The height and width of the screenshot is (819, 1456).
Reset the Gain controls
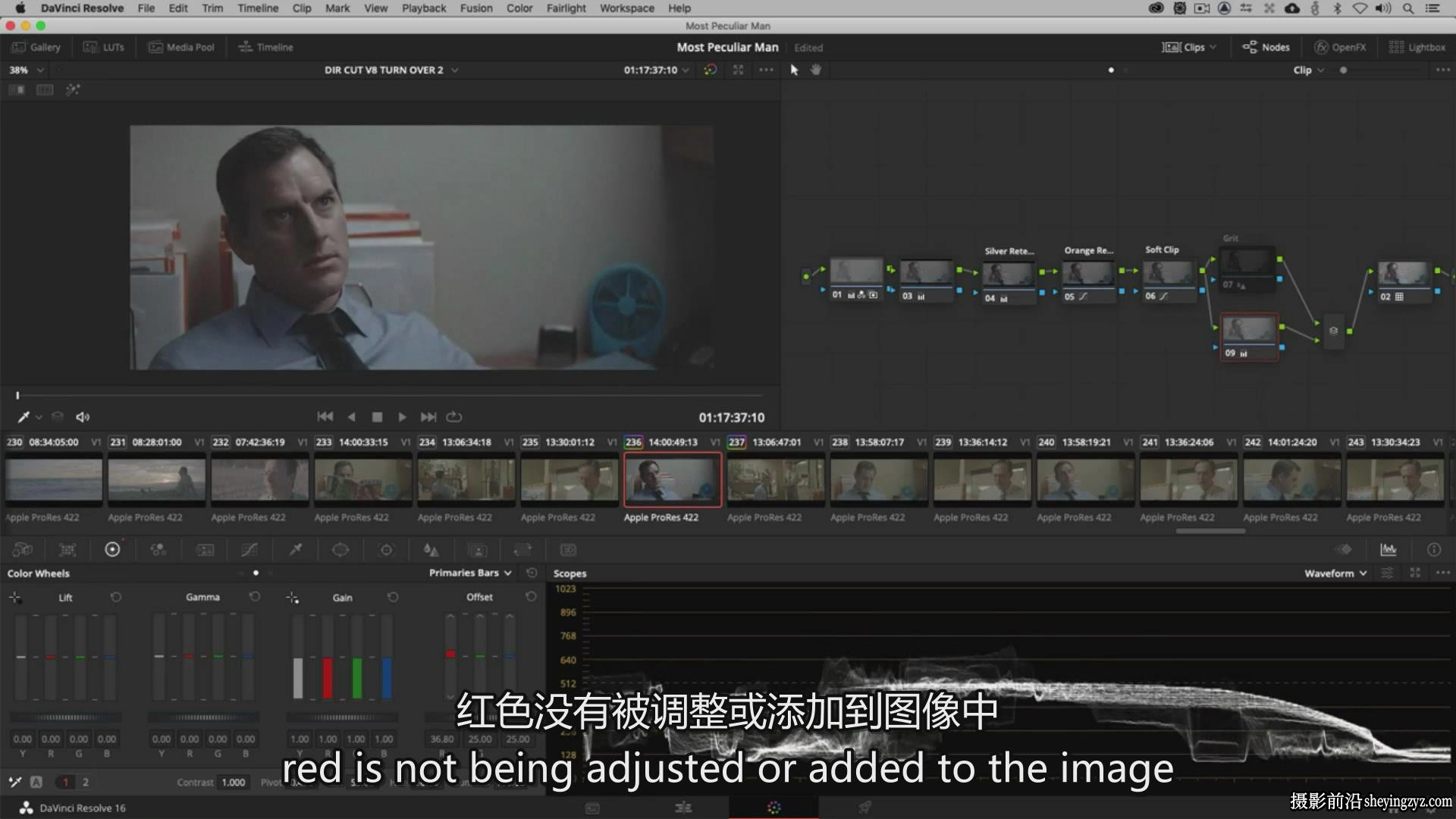393,597
